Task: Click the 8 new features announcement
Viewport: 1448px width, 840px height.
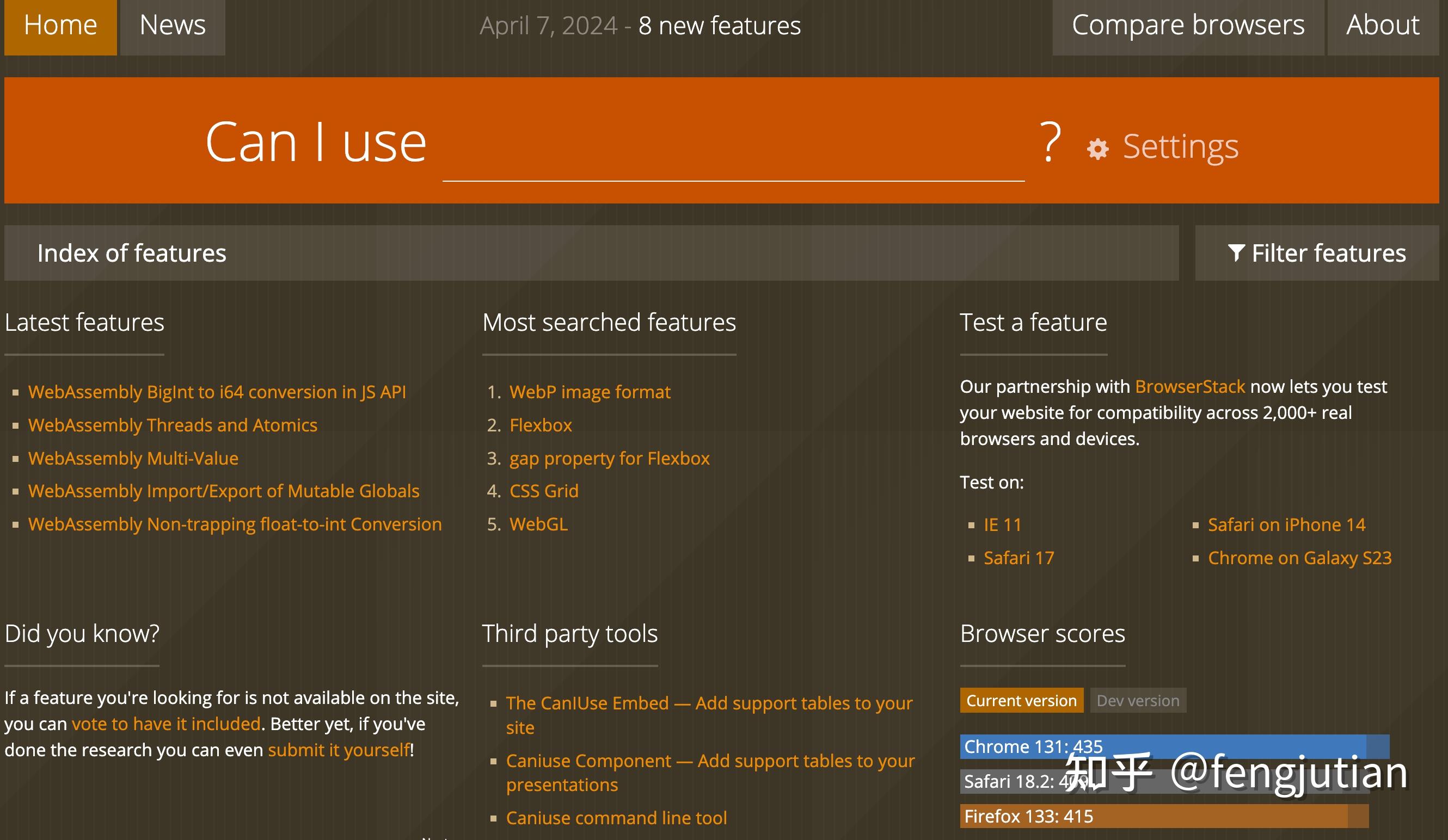Action: click(719, 26)
